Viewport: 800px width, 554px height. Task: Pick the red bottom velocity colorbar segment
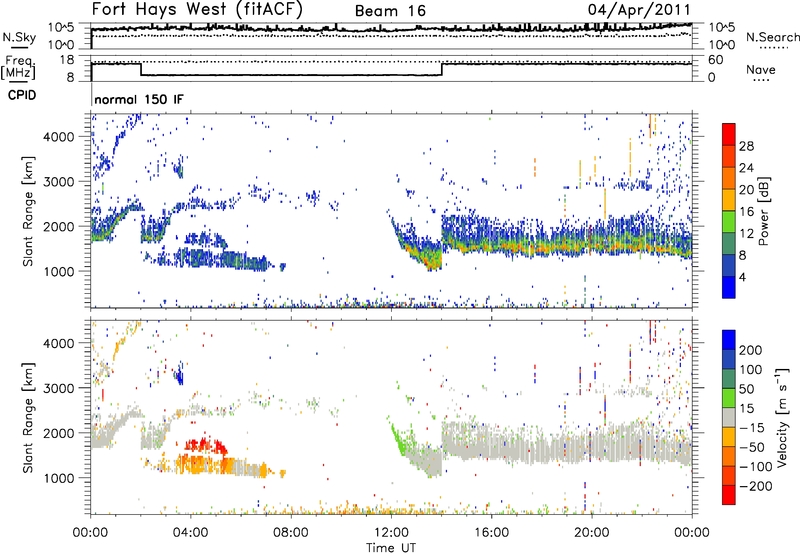[x=729, y=495]
